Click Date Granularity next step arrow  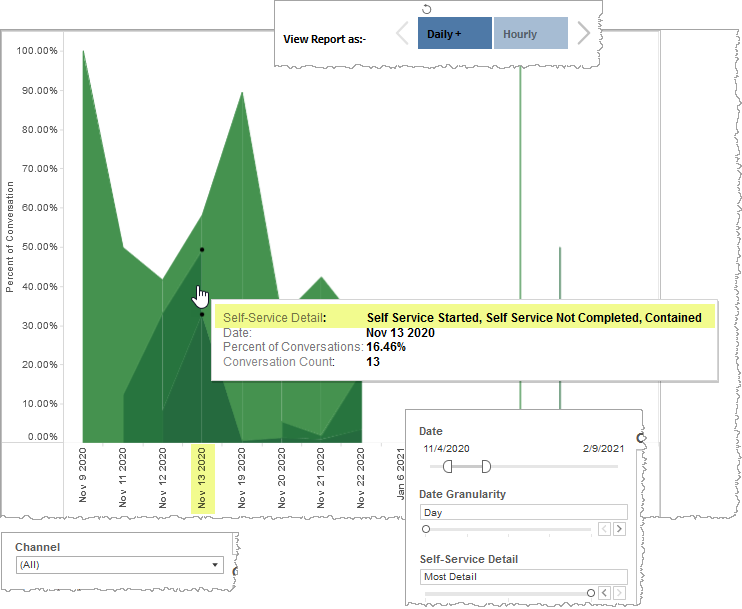click(x=619, y=529)
